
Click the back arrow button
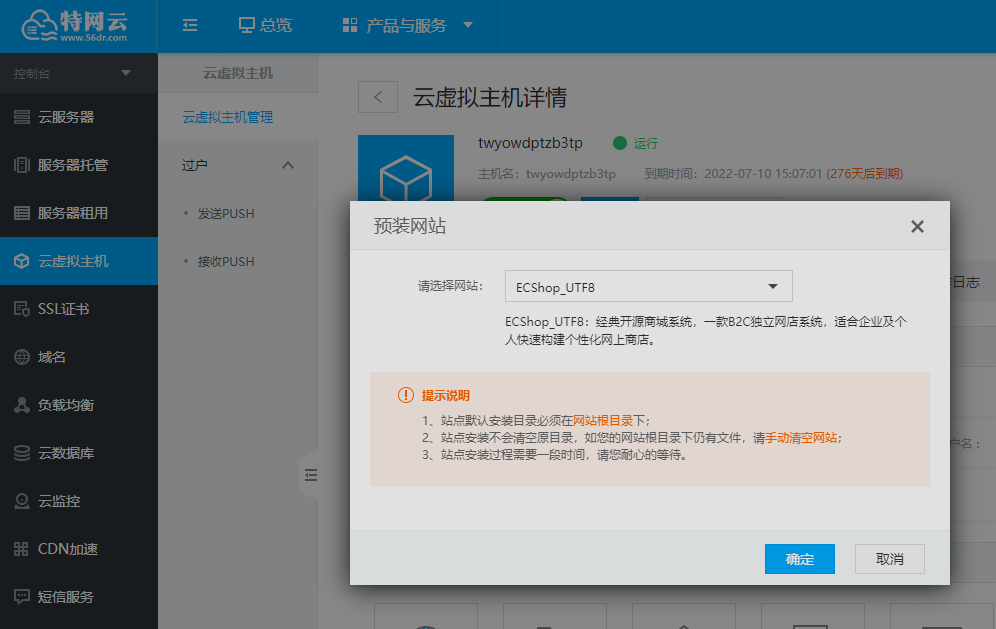(x=378, y=97)
